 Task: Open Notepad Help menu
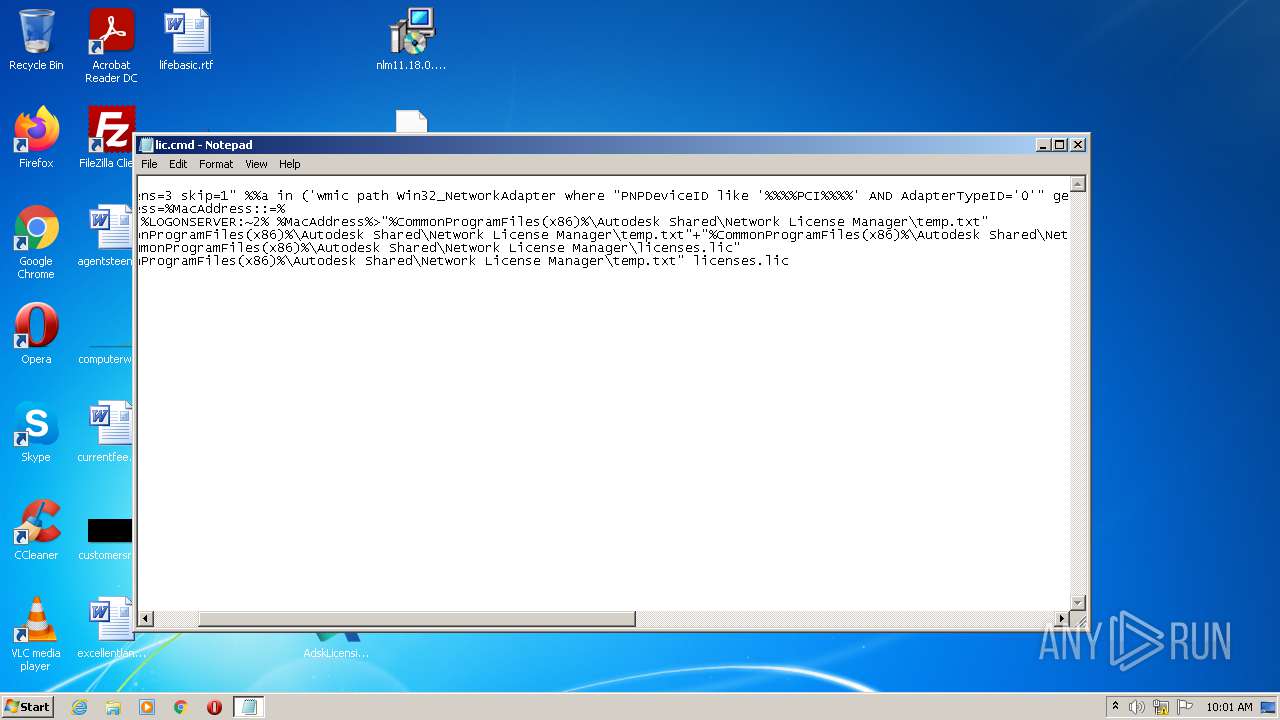click(289, 164)
